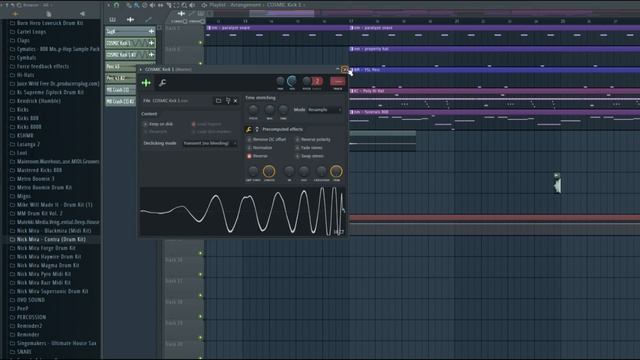The height and width of the screenshot is (360, 640).
Task: Toggle the Fade stereo option
Action: [x=309, y=148]
